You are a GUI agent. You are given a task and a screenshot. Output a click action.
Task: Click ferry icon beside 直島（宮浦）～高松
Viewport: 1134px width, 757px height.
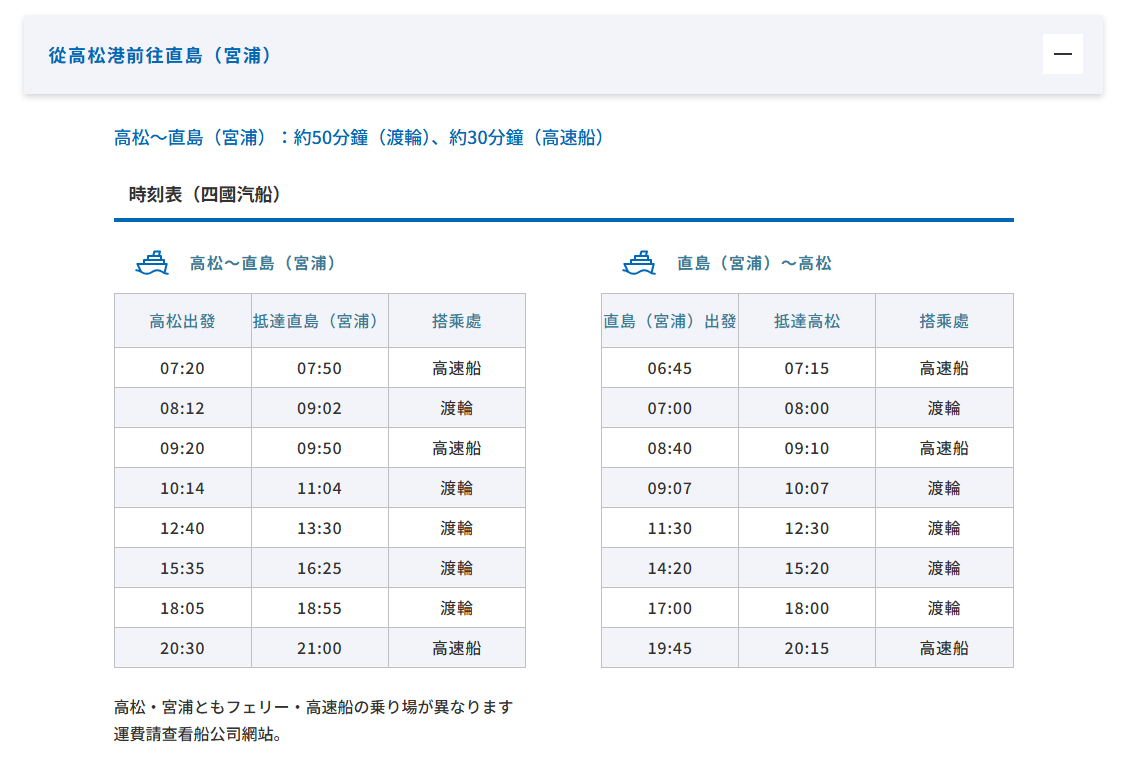pyautogui.click(x=639, y=263)
